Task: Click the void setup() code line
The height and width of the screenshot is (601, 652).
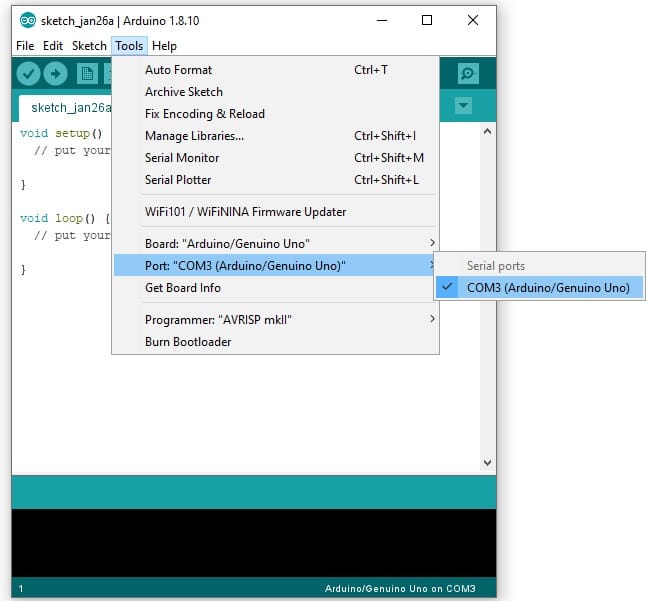Action: click(61, 133)
